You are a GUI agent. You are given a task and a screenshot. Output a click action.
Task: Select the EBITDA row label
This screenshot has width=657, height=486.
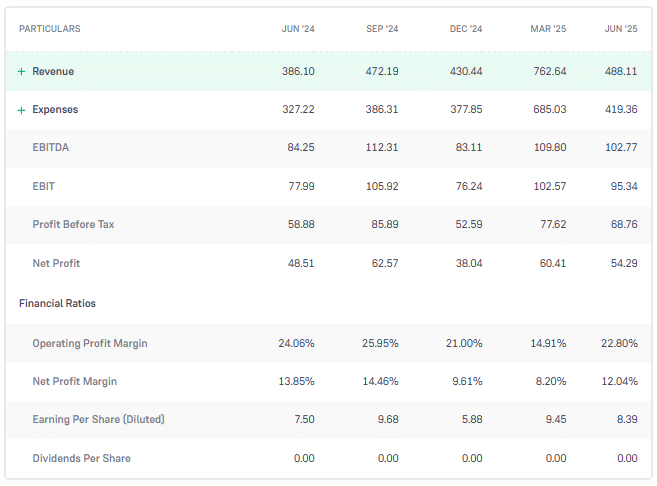51,148
